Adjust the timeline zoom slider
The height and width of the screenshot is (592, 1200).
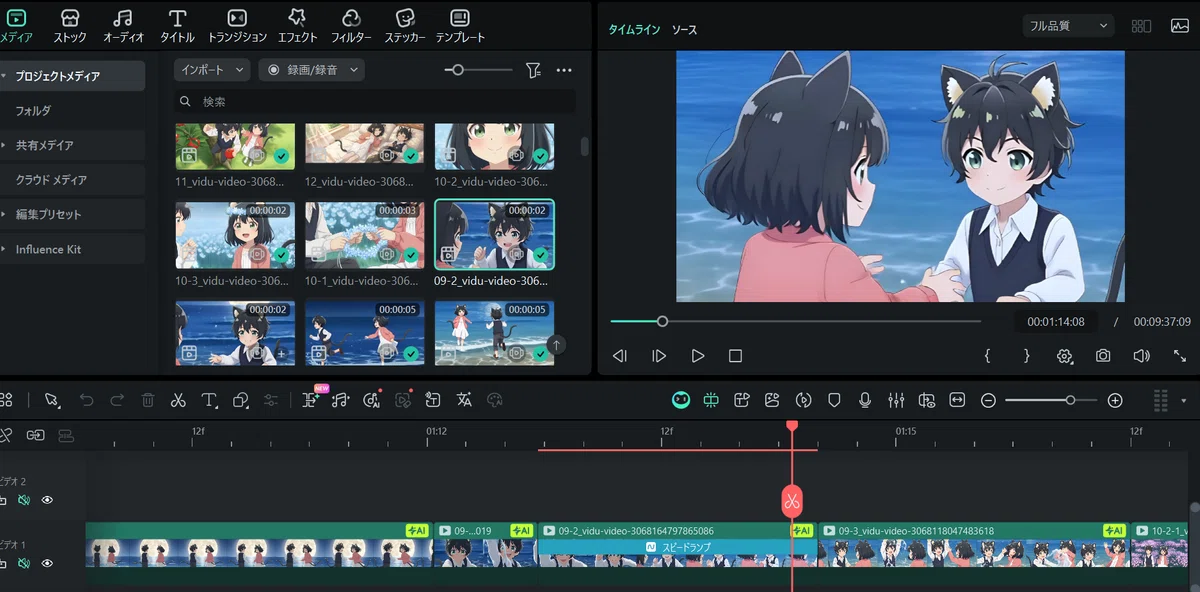tap(1051, 400)
